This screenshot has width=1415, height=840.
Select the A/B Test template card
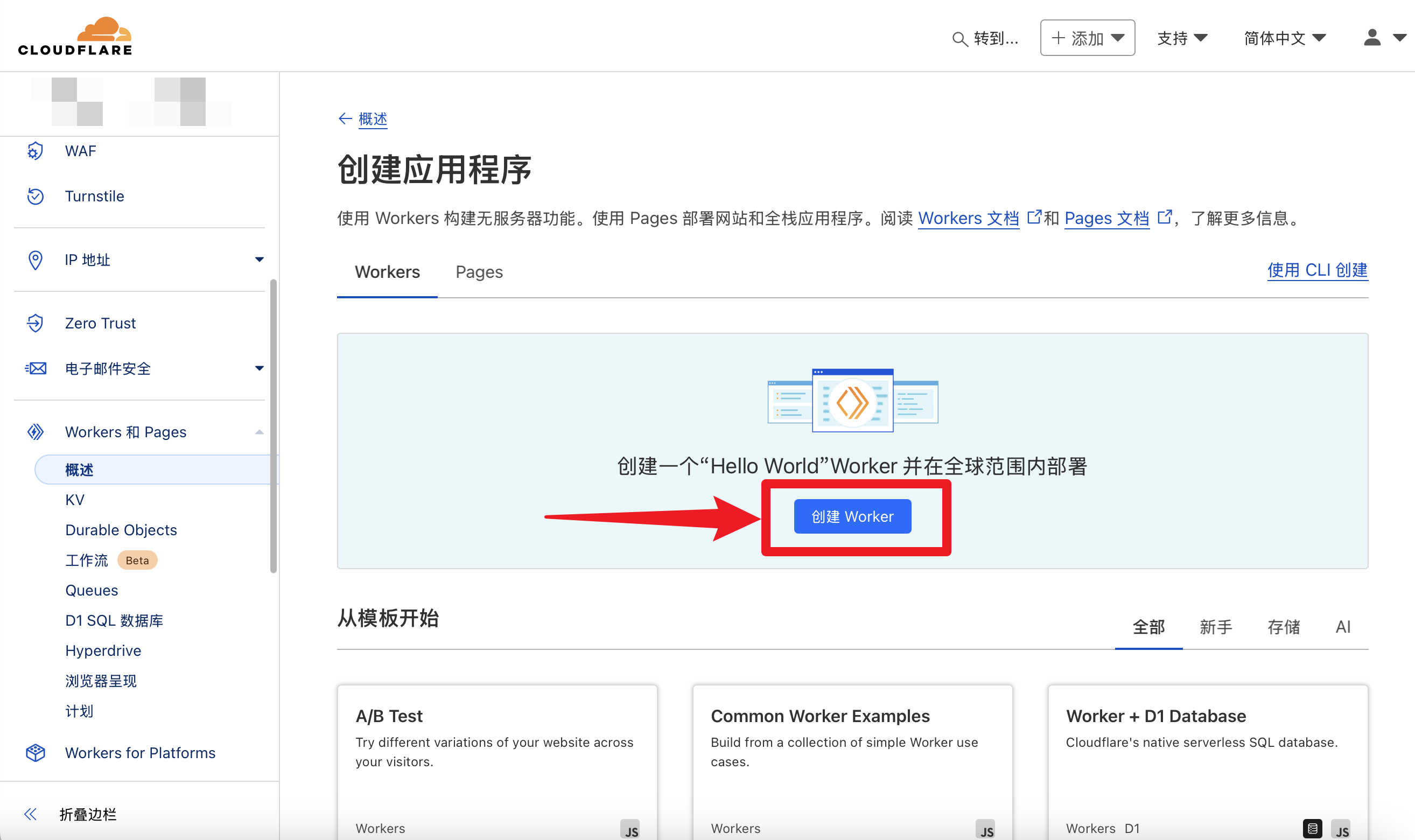[x=497, y=762]
